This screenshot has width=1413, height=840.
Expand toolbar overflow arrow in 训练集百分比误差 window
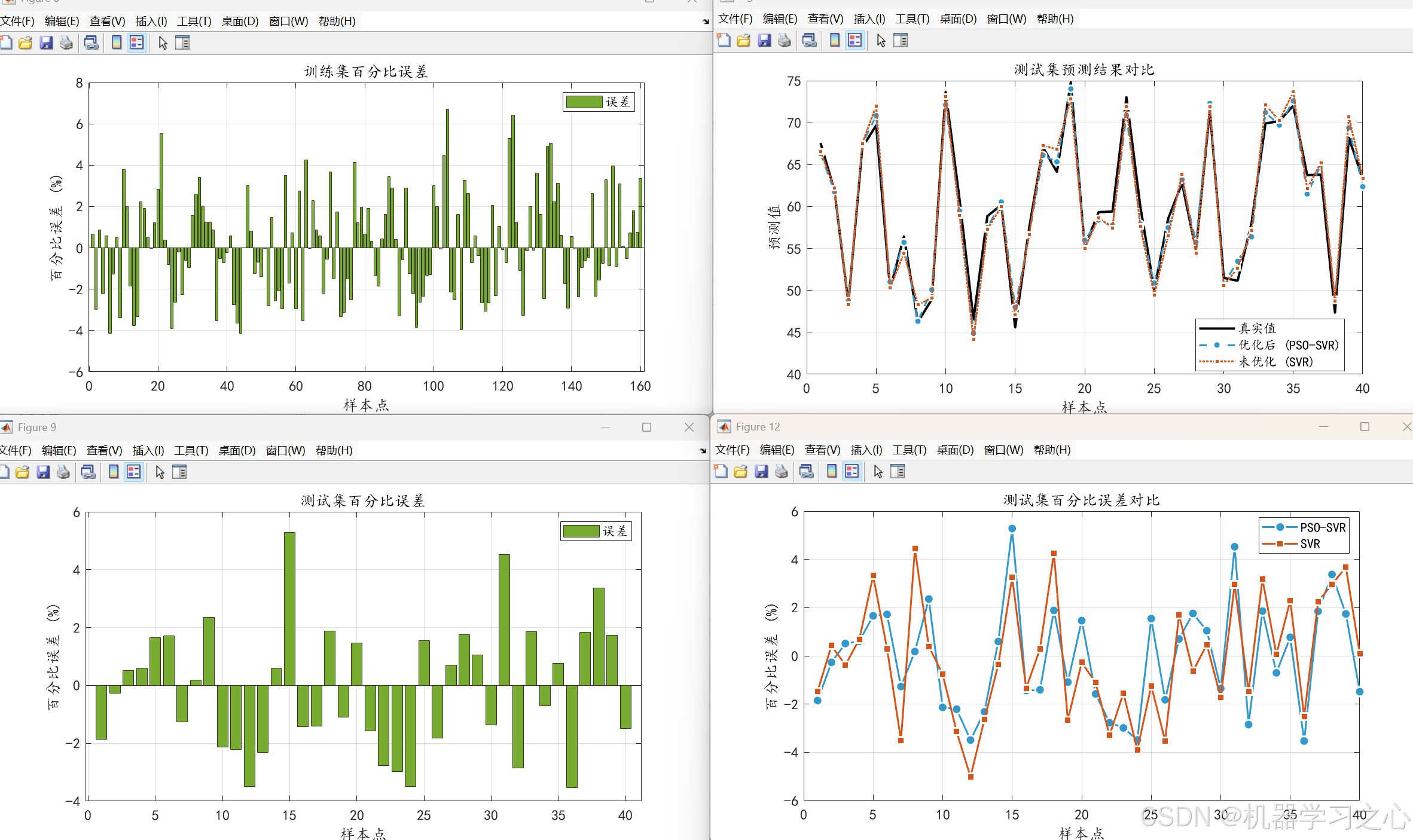[706, 22]
